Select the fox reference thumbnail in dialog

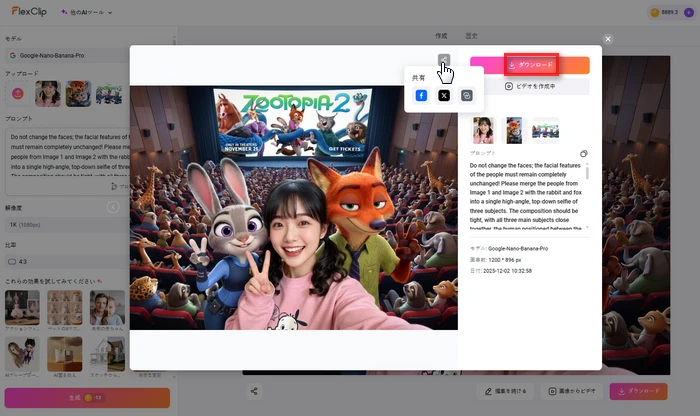pyautogui.click(x=514, y=130)
